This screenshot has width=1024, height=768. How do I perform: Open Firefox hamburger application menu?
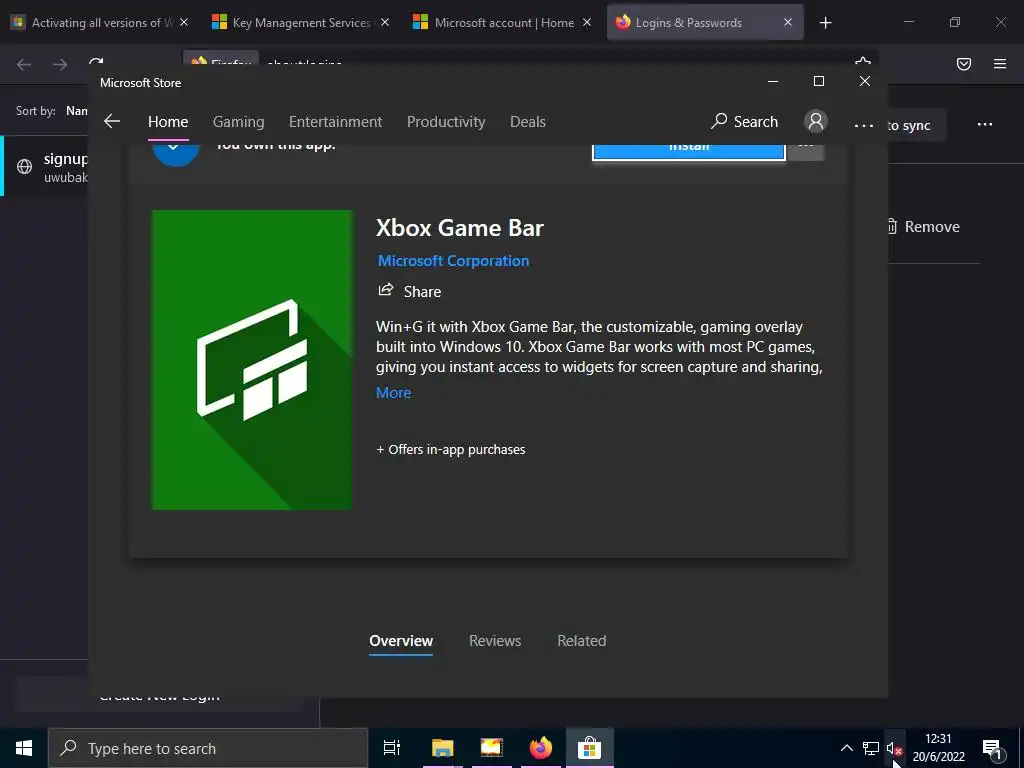999,64
